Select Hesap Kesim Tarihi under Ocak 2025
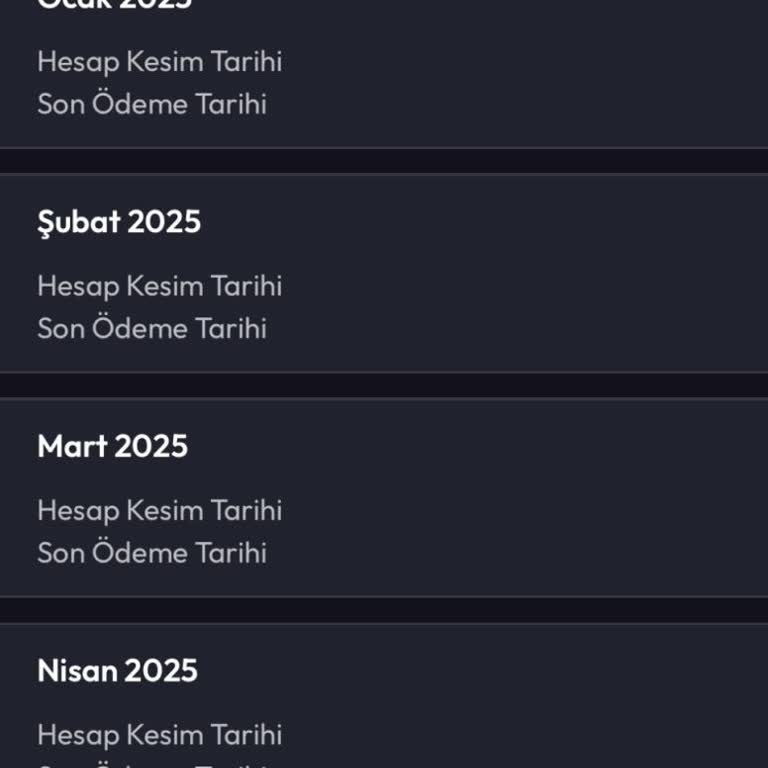768x768 pixels. click(x=159, y=61)
